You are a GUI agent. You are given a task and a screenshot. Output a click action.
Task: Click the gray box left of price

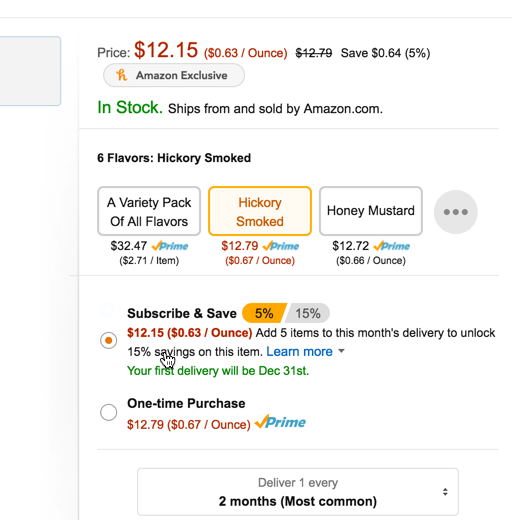tap(30, 71)
